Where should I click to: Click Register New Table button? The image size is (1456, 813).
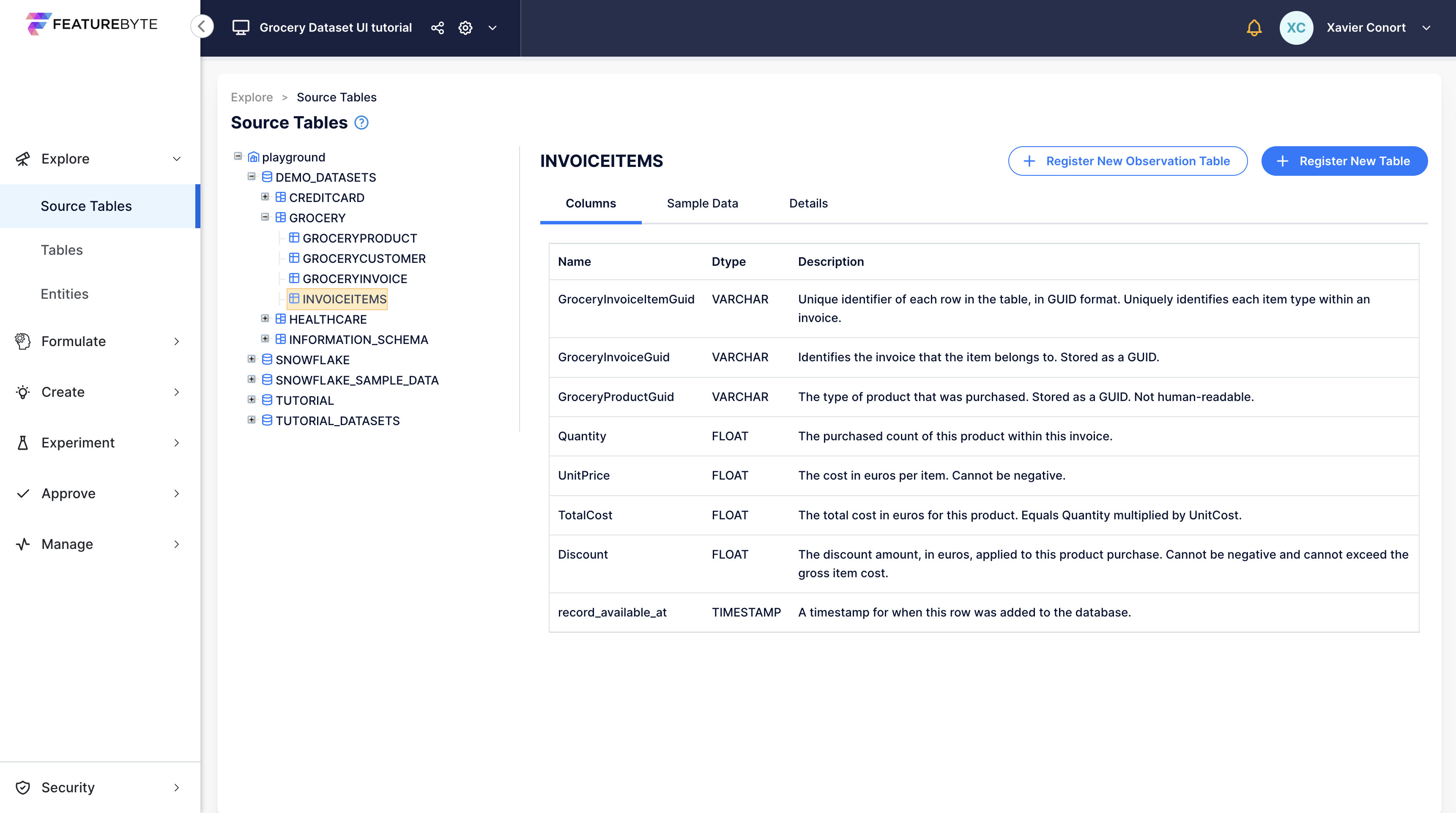1344,161
